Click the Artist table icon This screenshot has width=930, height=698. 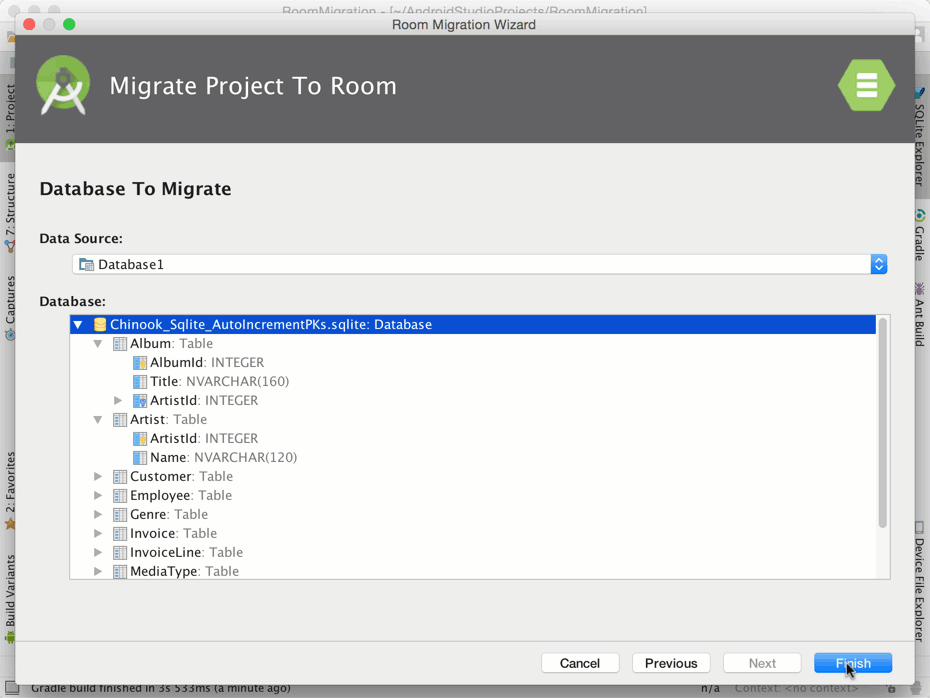pyautogui.click(x=120, y=420)
